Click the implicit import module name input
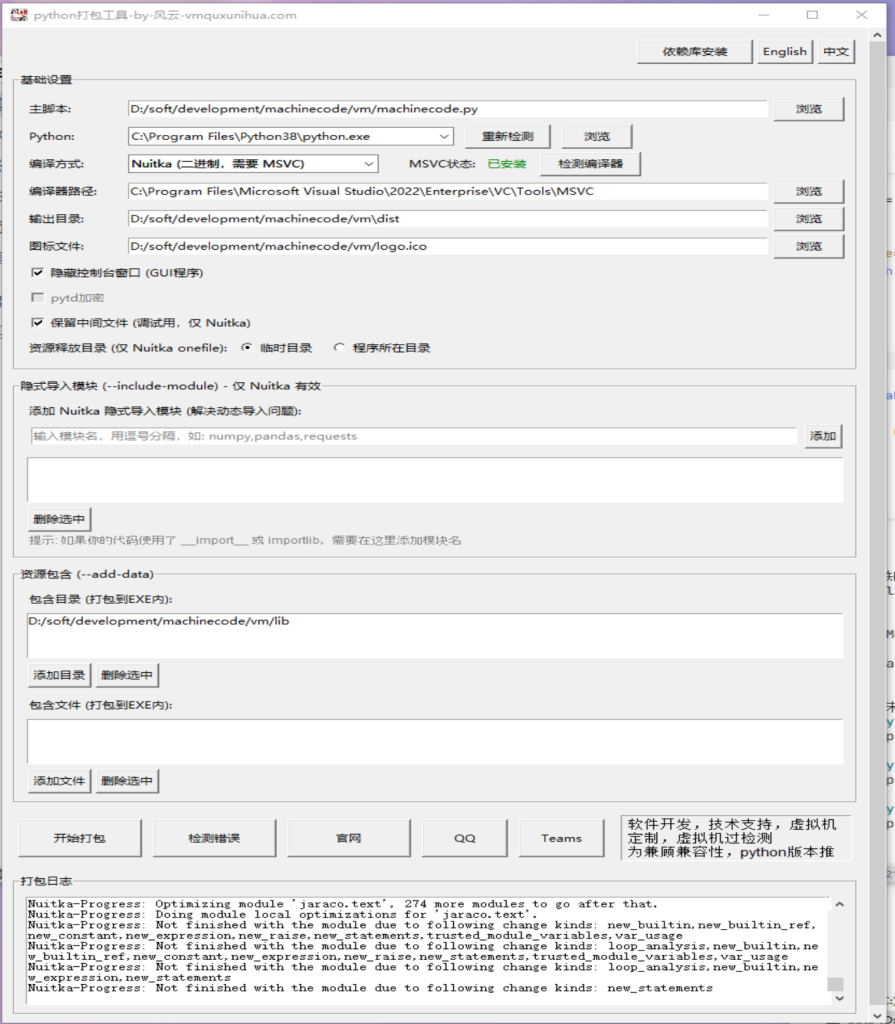The height and width of the screenshot is (1024, 895). [x=412, y=436]
